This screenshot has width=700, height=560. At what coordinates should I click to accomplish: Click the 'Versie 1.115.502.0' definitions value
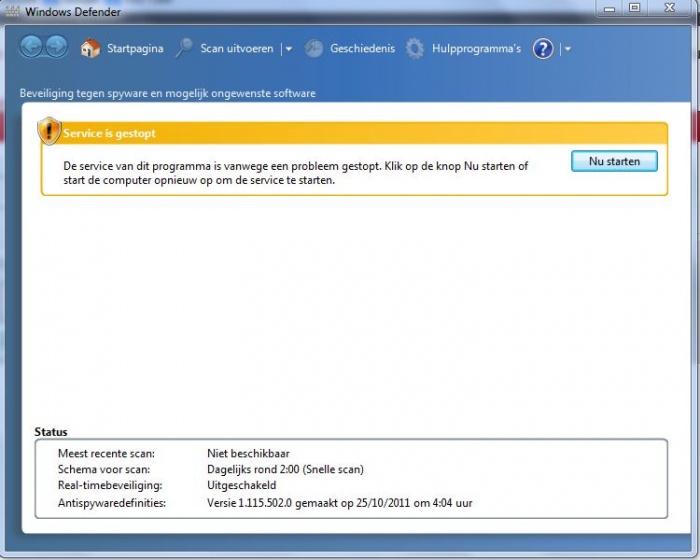340,503
